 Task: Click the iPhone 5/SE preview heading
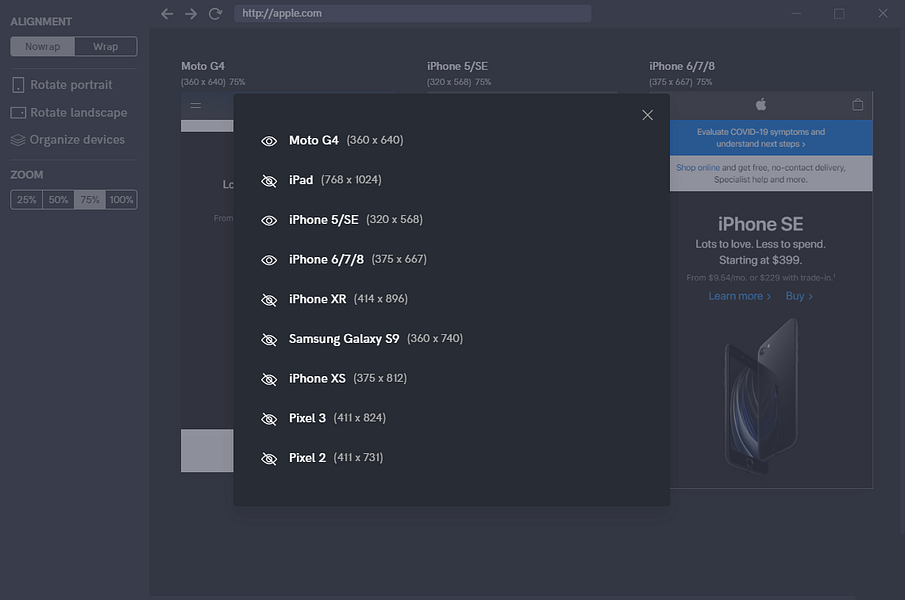click(x=458, y=66)
